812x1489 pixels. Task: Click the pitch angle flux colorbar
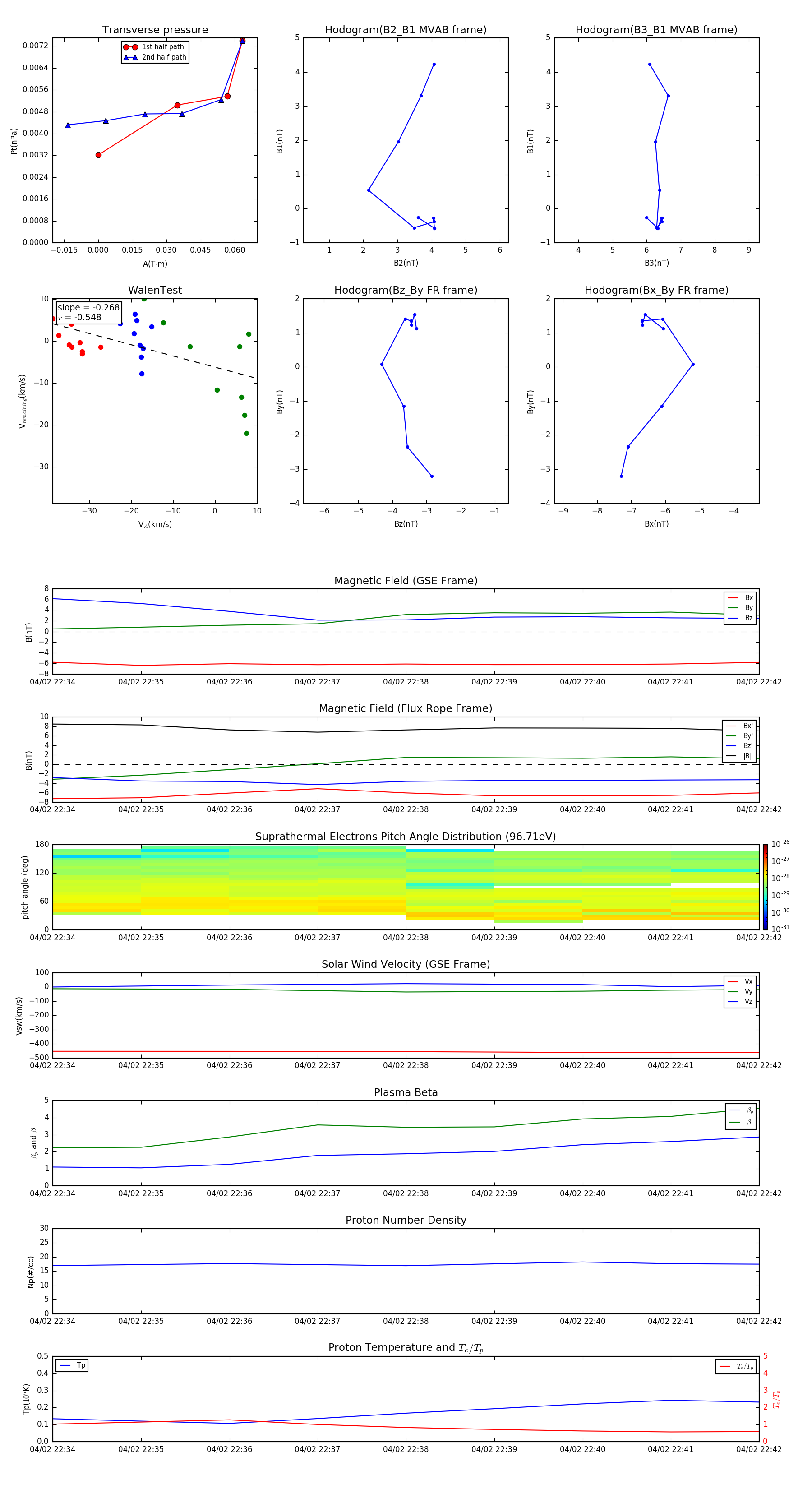765,887
